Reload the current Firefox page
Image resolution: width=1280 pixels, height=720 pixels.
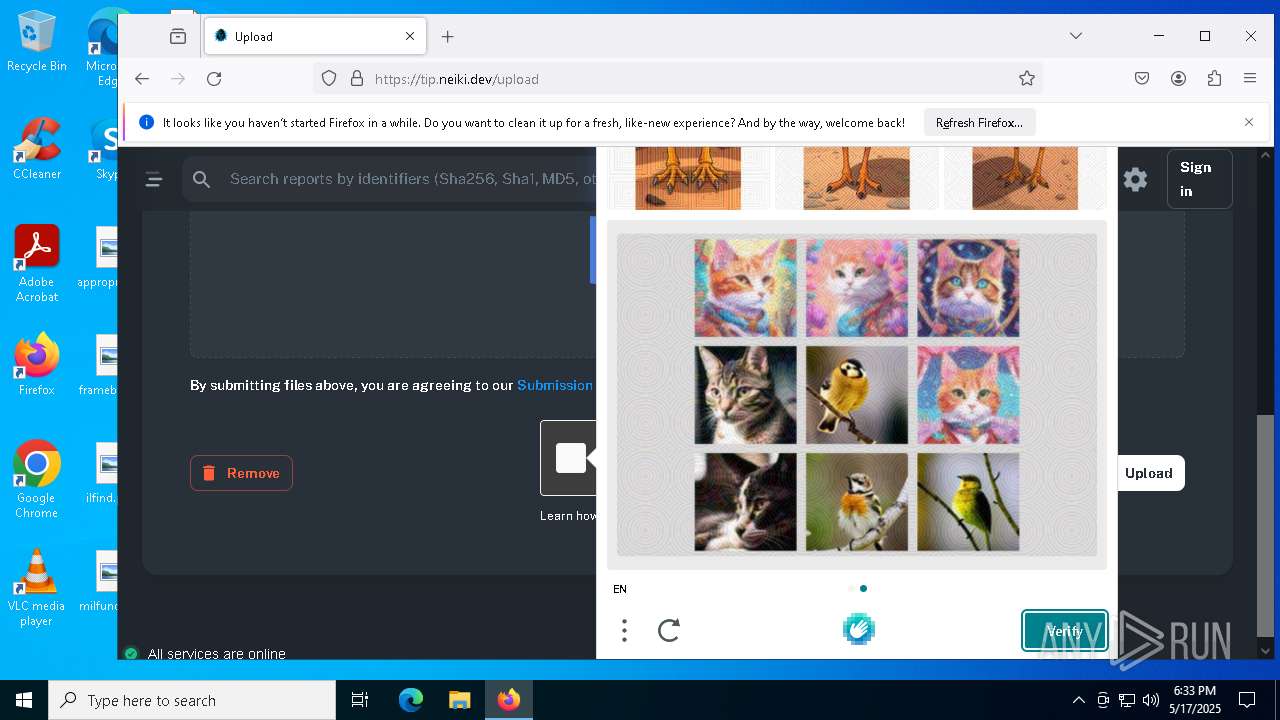pyautogui.click(x=214, y=79)
